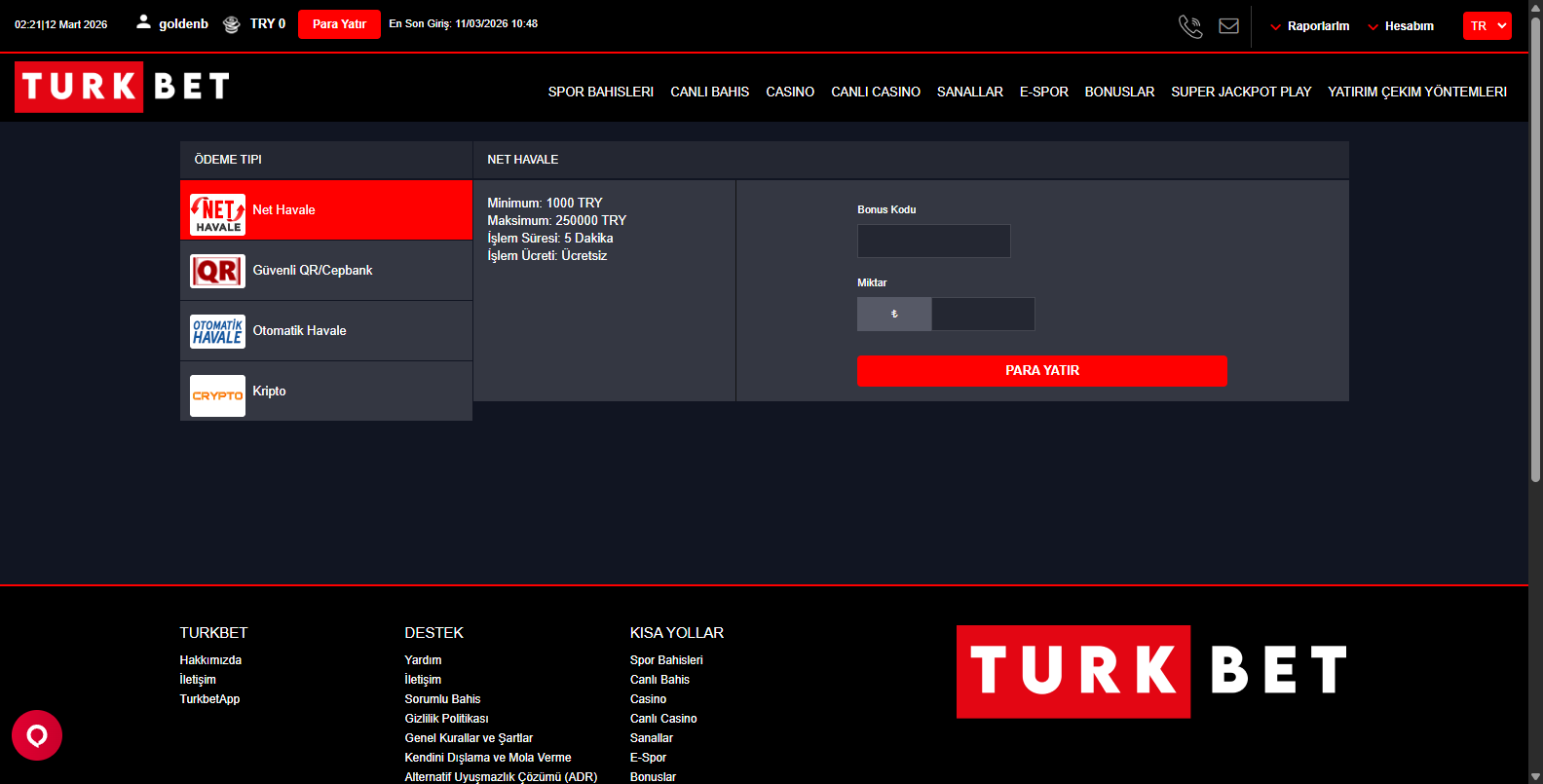Image resolution: width=1543 pixels, height=784 pixels.
Task: Open YATIRIM ÇEKIM YÖNTEMLERI menu
Action: pos(1417,92)
